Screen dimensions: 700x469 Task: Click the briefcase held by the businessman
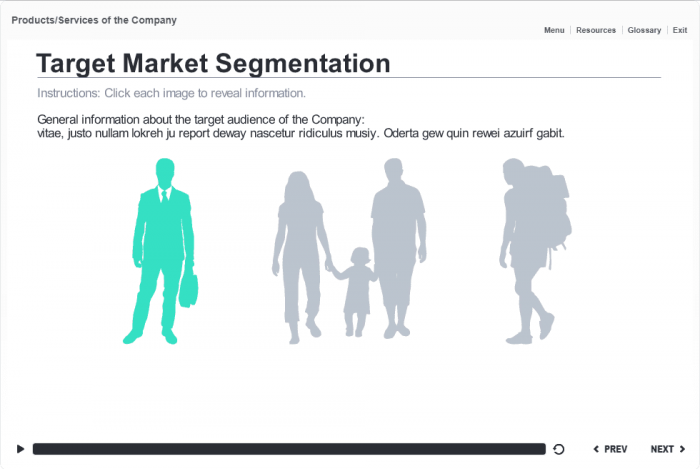(188, 289)
